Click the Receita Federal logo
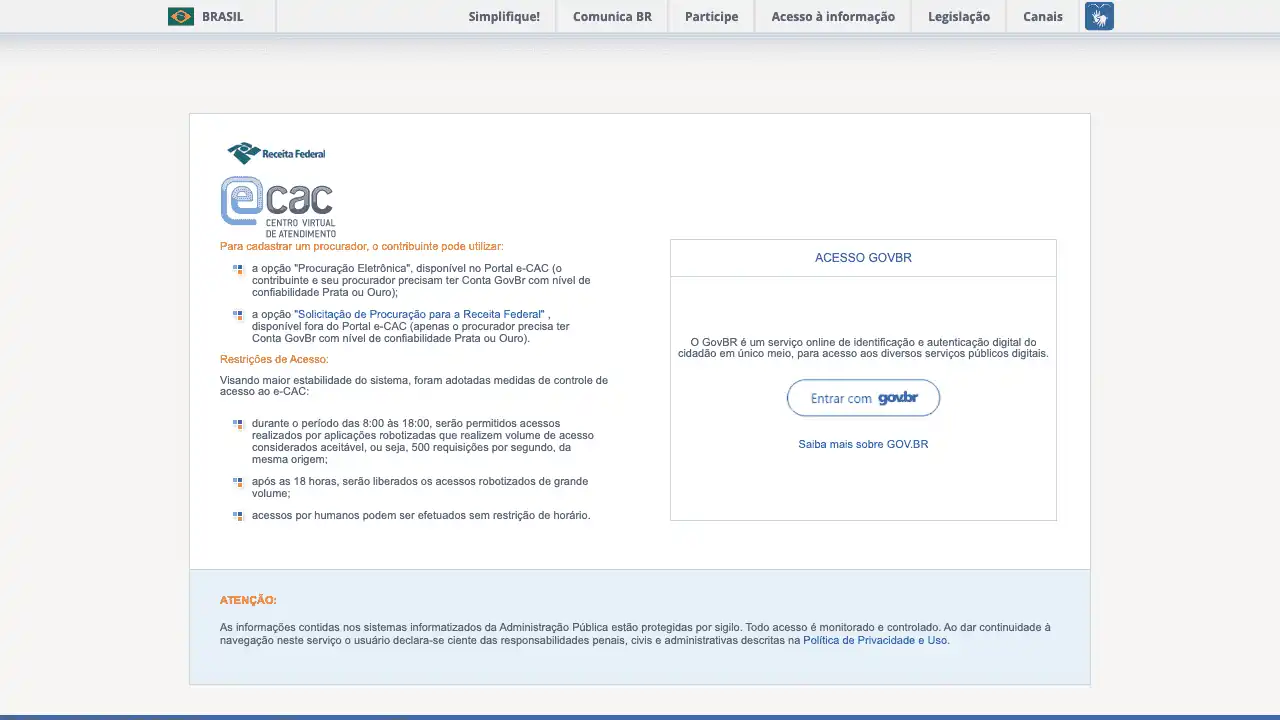Image resolution: width=1280 pixels, height=720 pixels. tap(277, 153)
